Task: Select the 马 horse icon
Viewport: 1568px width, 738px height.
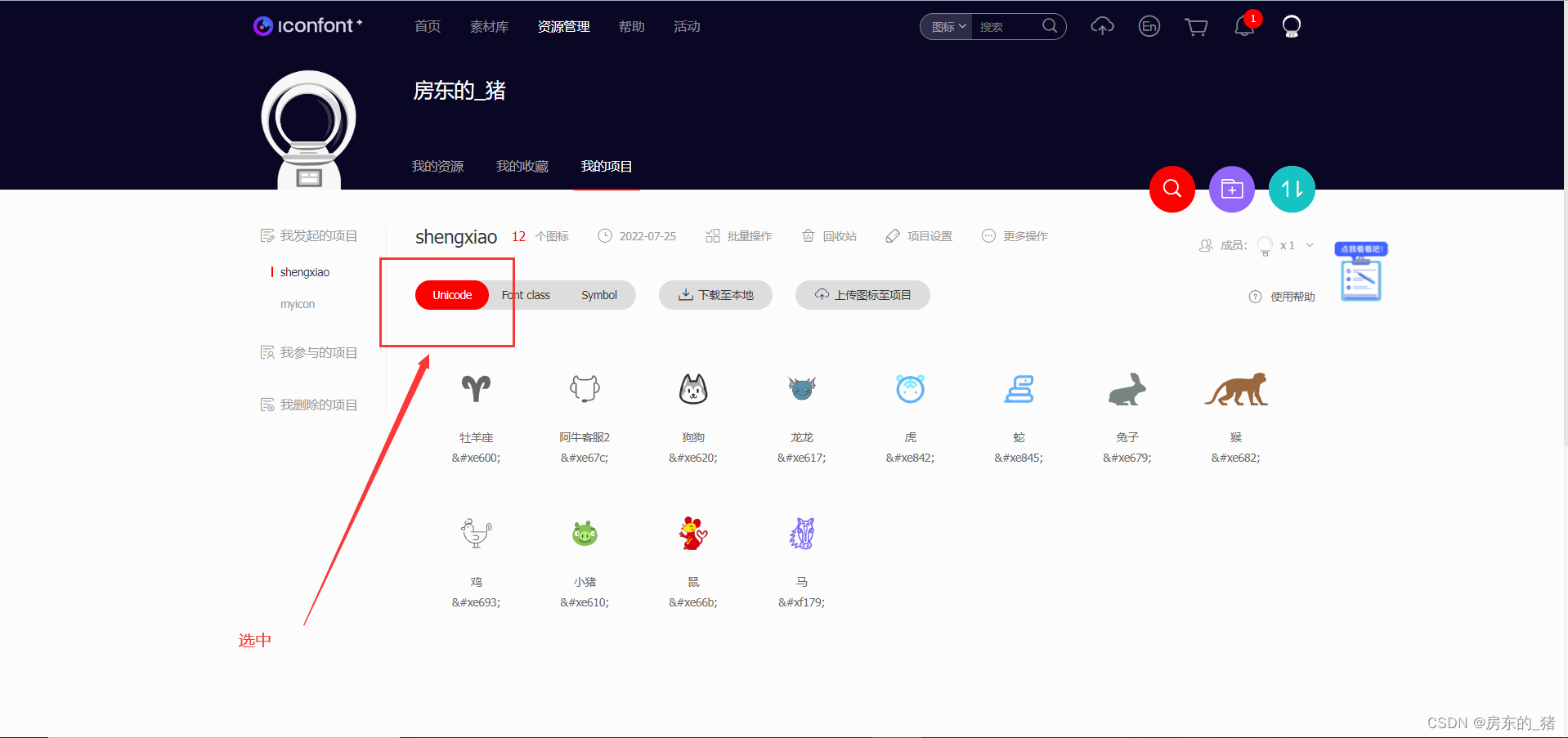Action: 802,534
